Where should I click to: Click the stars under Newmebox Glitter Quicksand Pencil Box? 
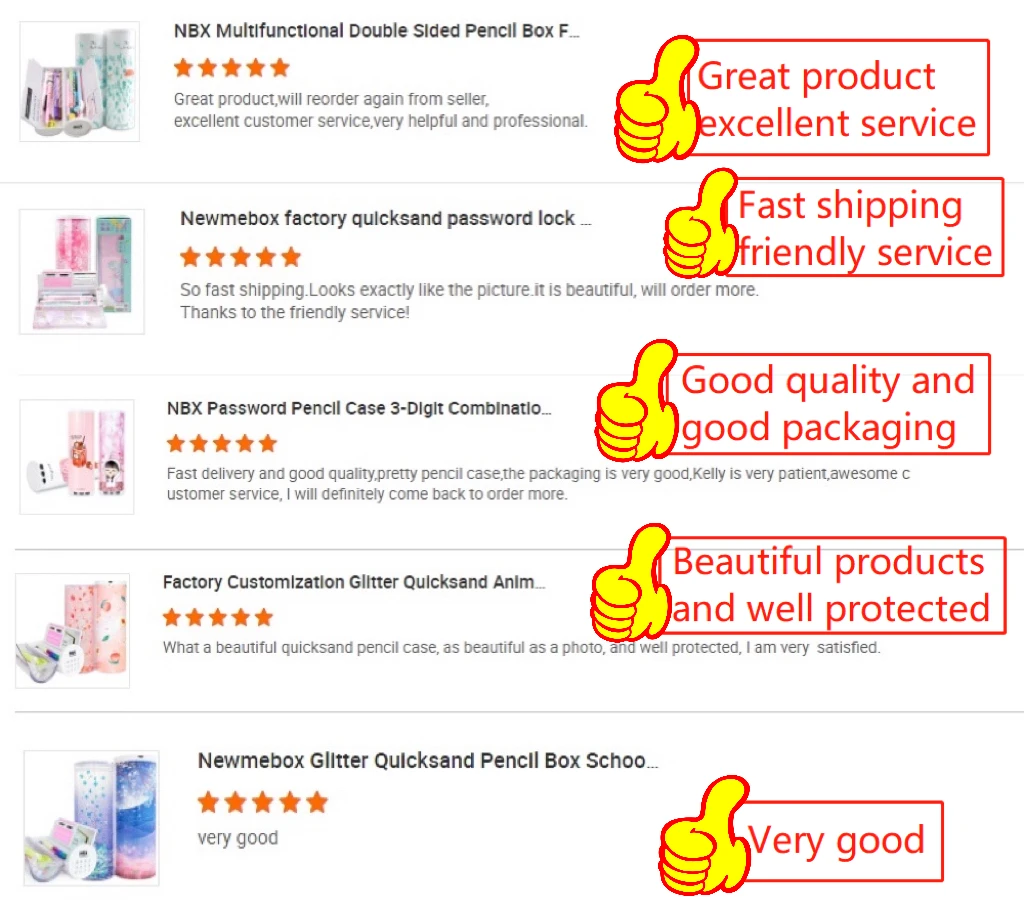pos(263,802)
